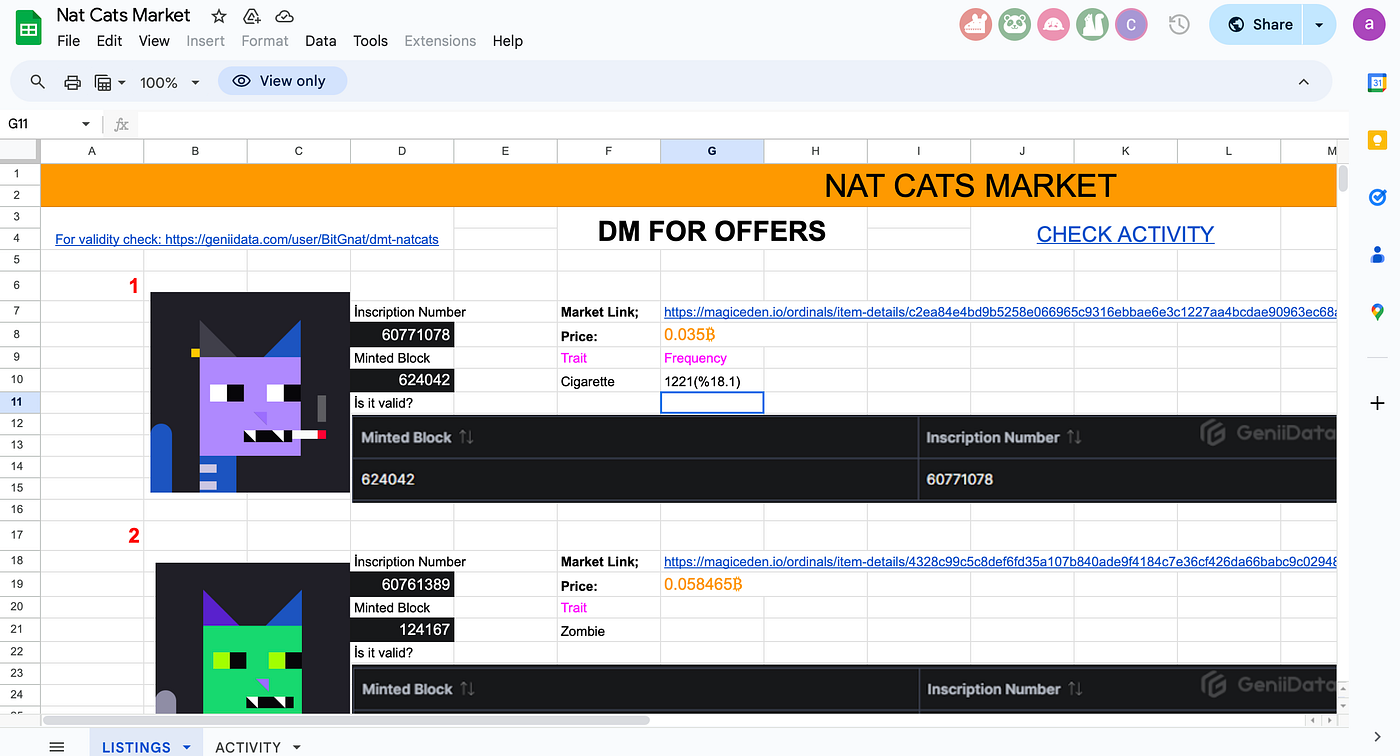Screen dimensions: 1400x756
Task: Open Google Keep in the side panel
Action: click(x=1377, y=140)
